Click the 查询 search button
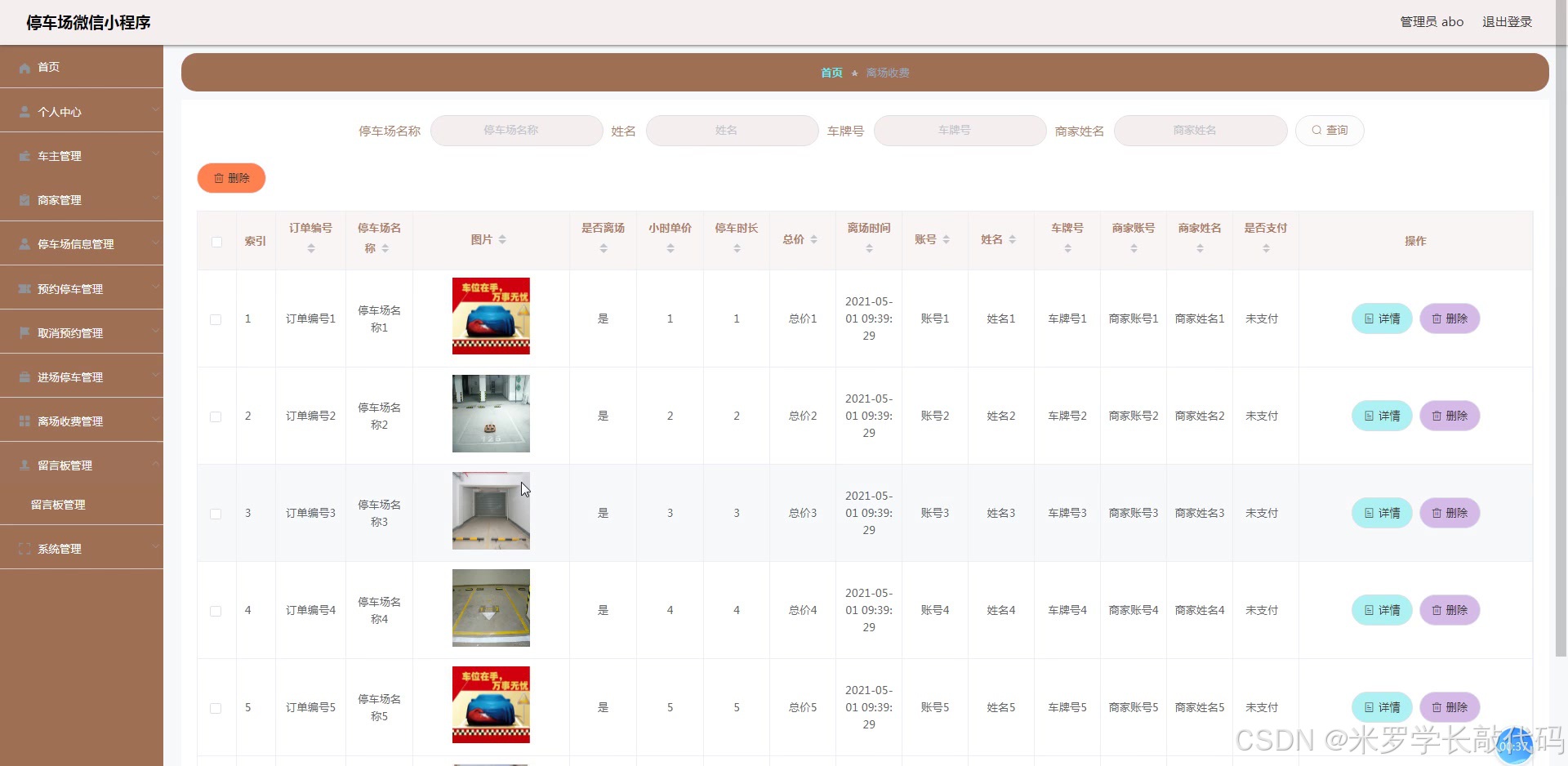 pos(1329,131)
